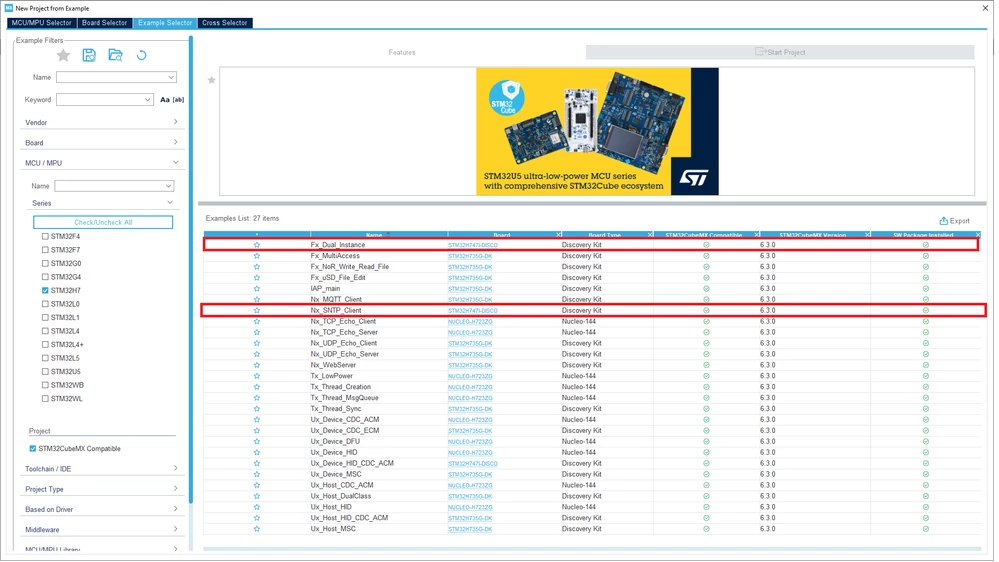Favorite the Nx_WebServer example
The width and height of the screenshot is (999, 562).
[x=257, y=365]
